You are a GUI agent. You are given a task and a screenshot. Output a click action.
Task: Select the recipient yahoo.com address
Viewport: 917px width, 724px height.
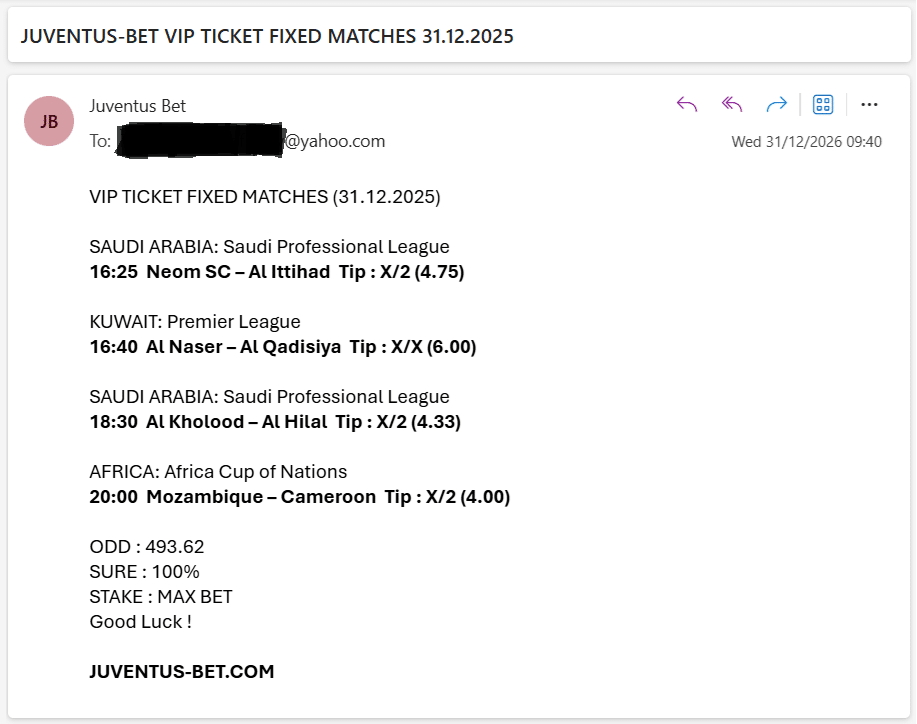[250, 141]
